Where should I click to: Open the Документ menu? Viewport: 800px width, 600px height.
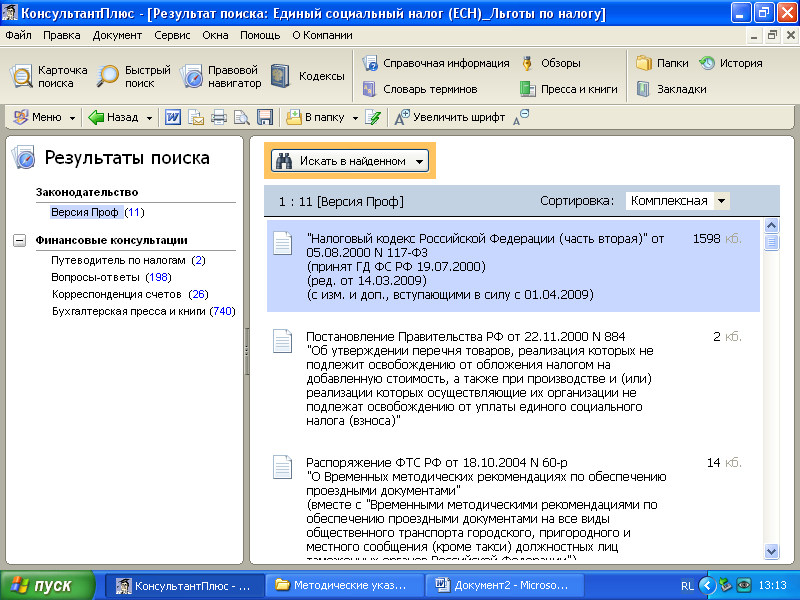[117, 35]
